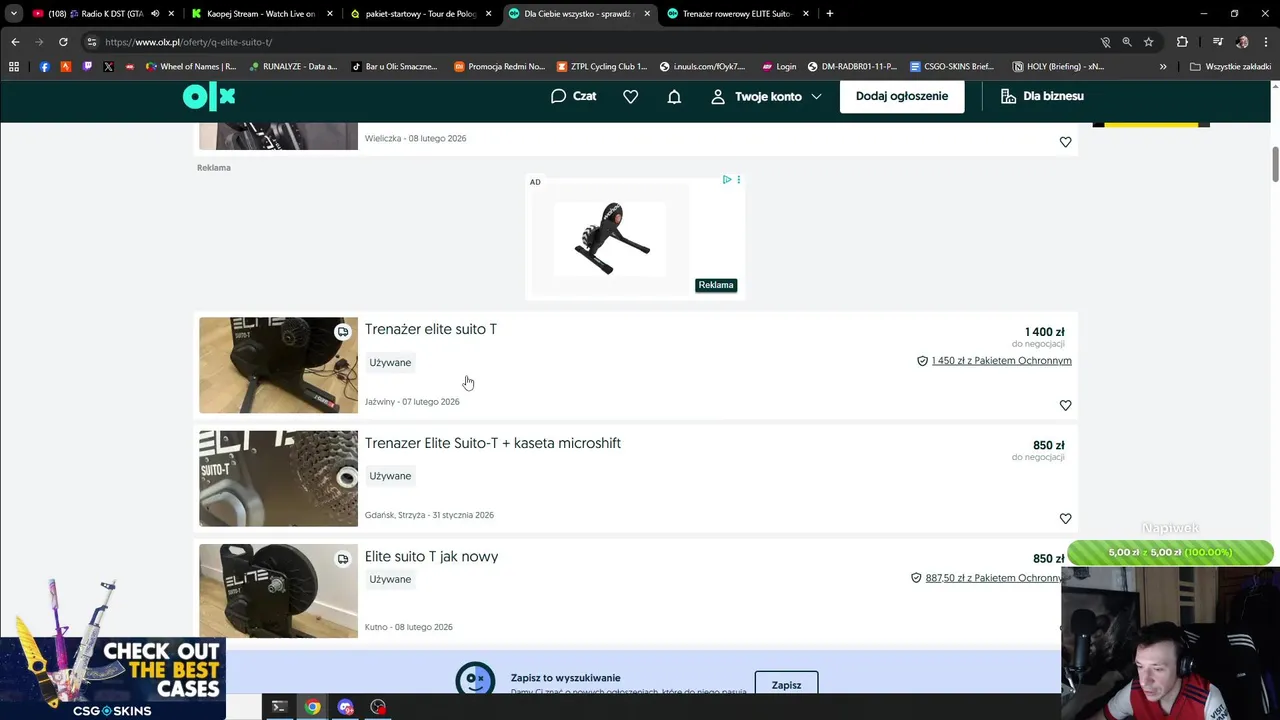1280x720 pixels.
Task: Reload the page with the refresh icon
Action: point(63,42)
